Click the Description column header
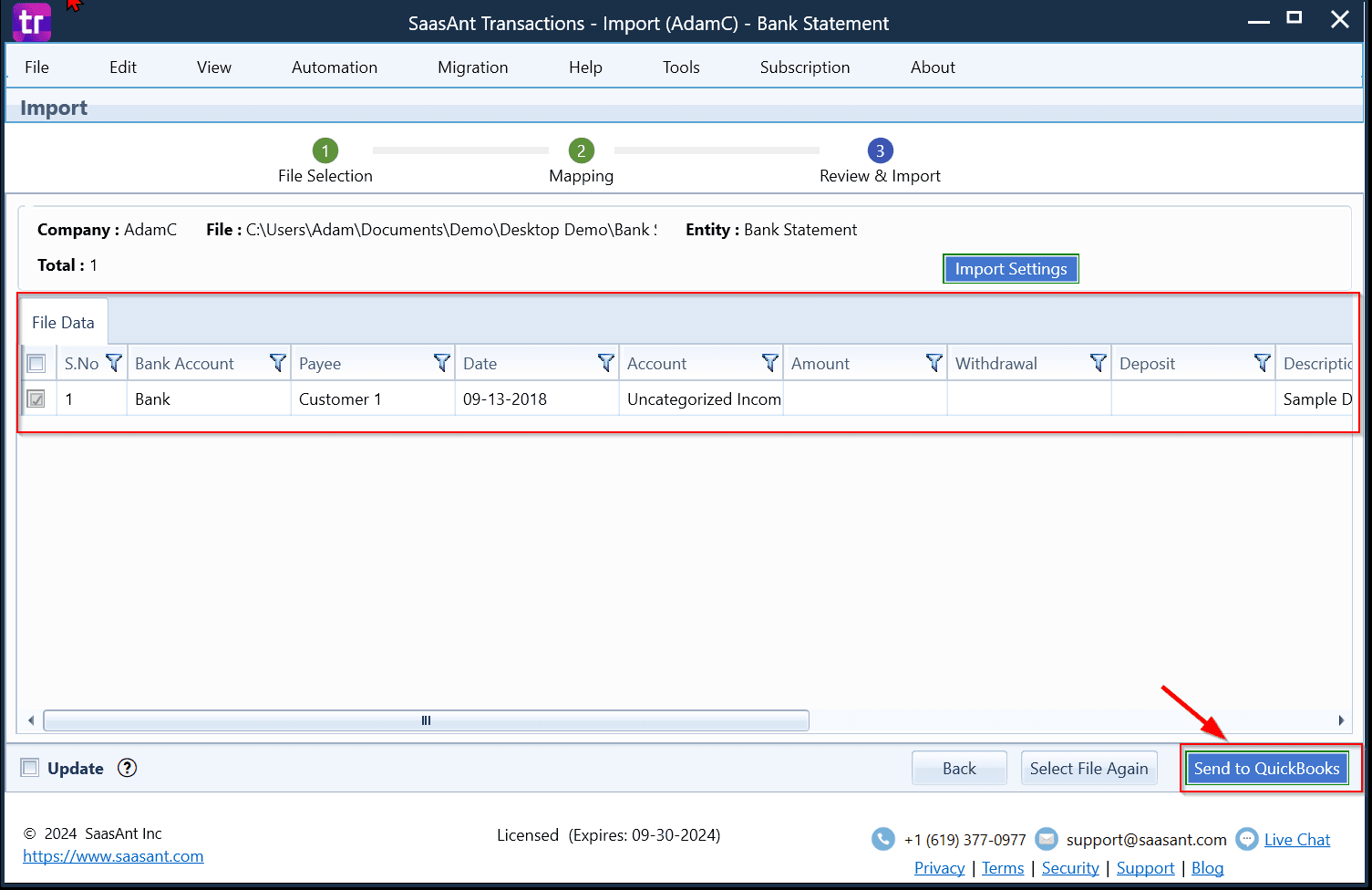The height and width of the screenshot is (890, 1372). tap(1315, 363)
